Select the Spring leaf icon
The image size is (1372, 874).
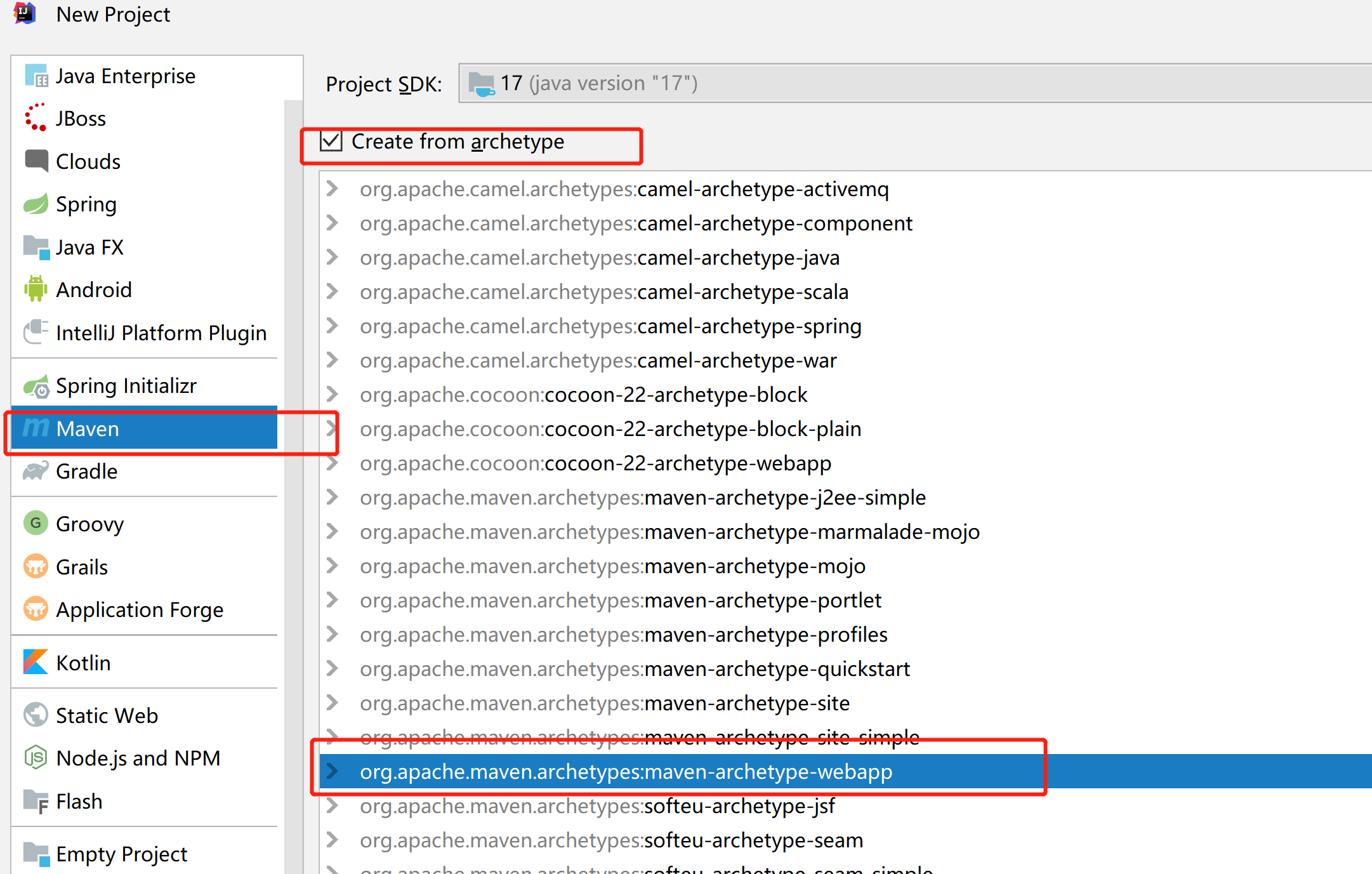pos(36,204)
